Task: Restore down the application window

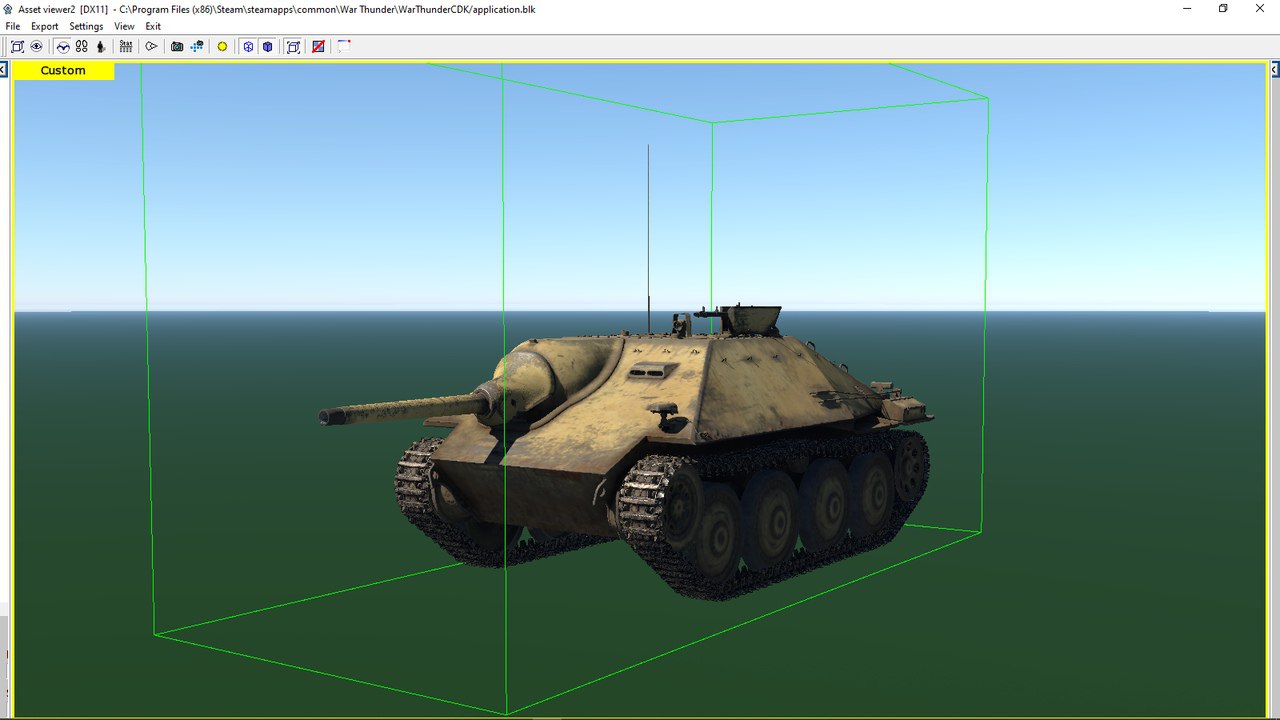Action: click(x=1222, y=8)
